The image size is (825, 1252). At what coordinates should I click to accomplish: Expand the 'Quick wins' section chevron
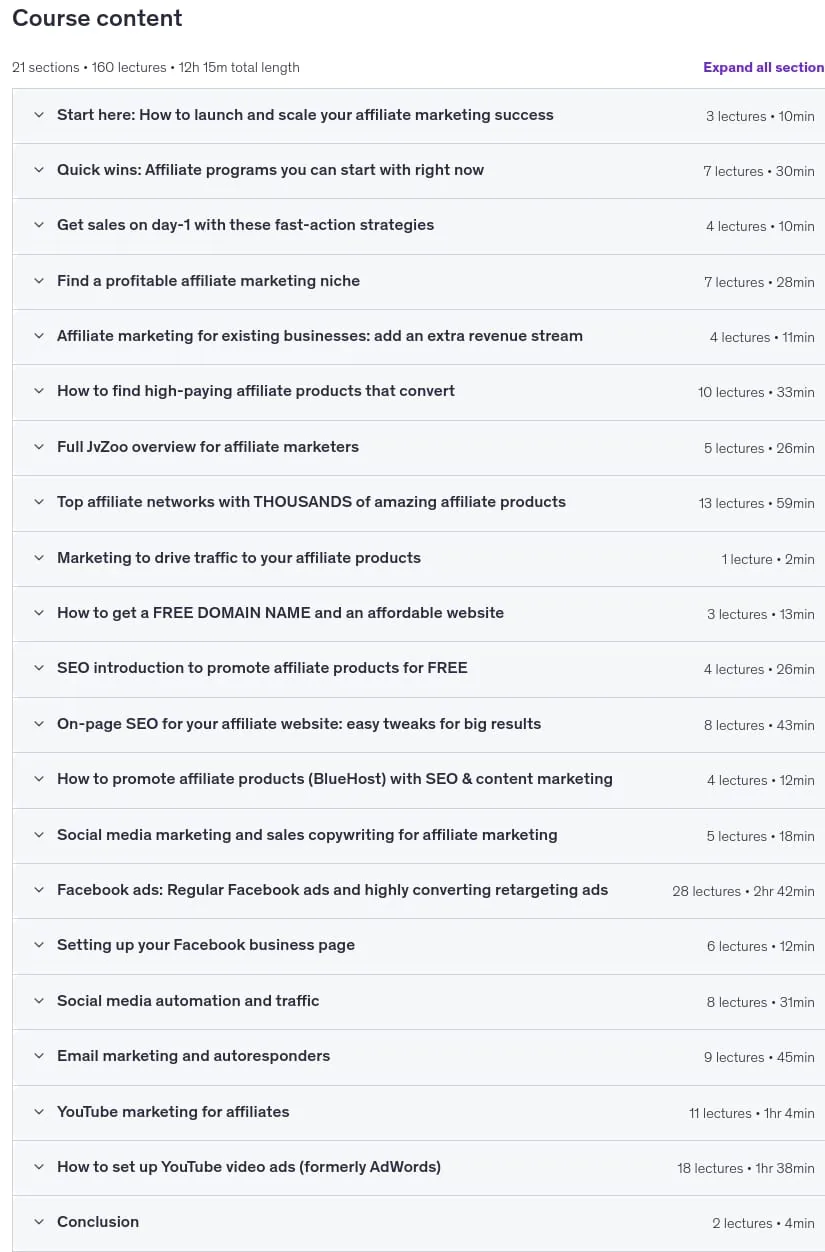tap(39, 170)
